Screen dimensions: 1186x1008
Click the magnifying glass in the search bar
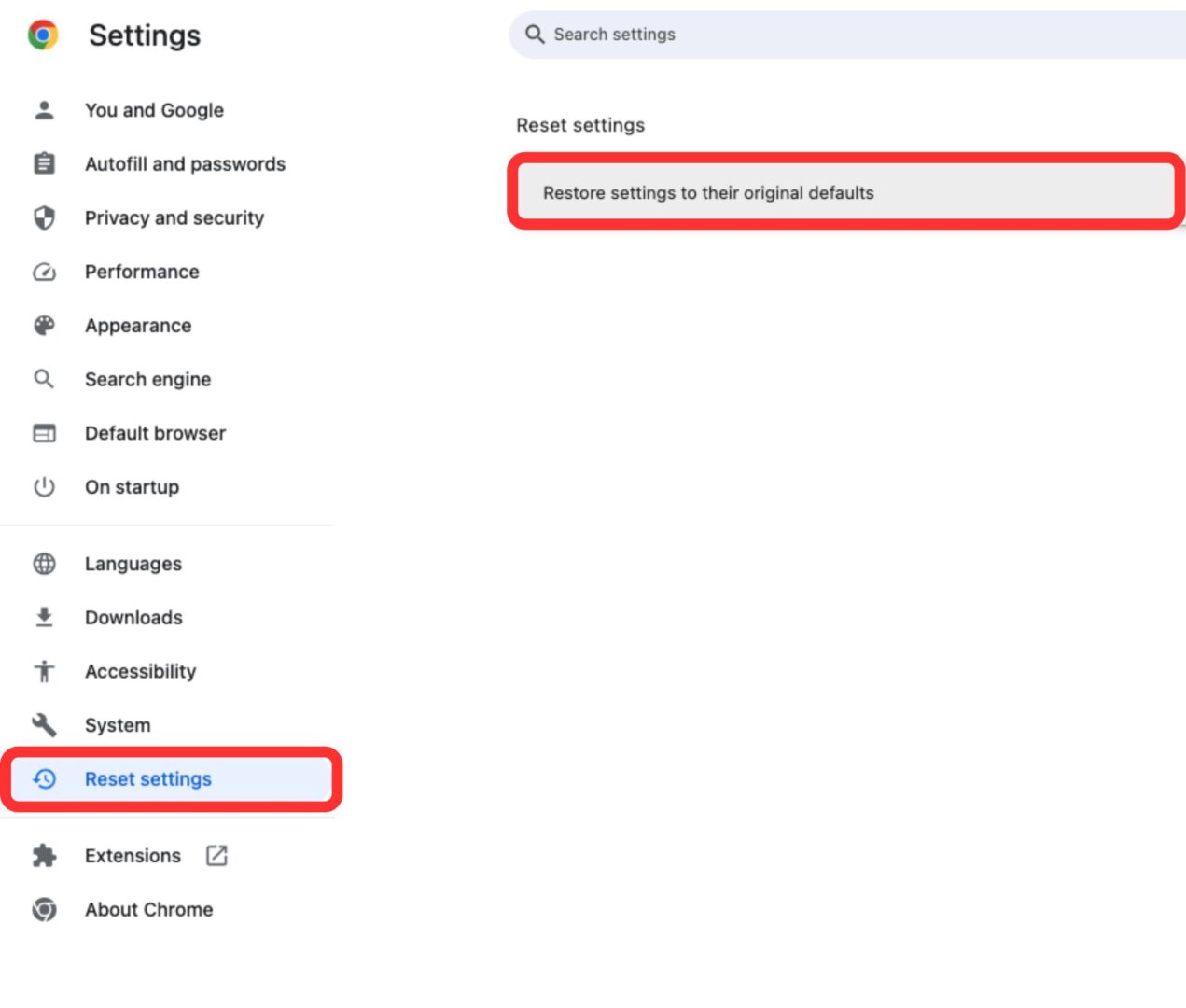(534, 34)
